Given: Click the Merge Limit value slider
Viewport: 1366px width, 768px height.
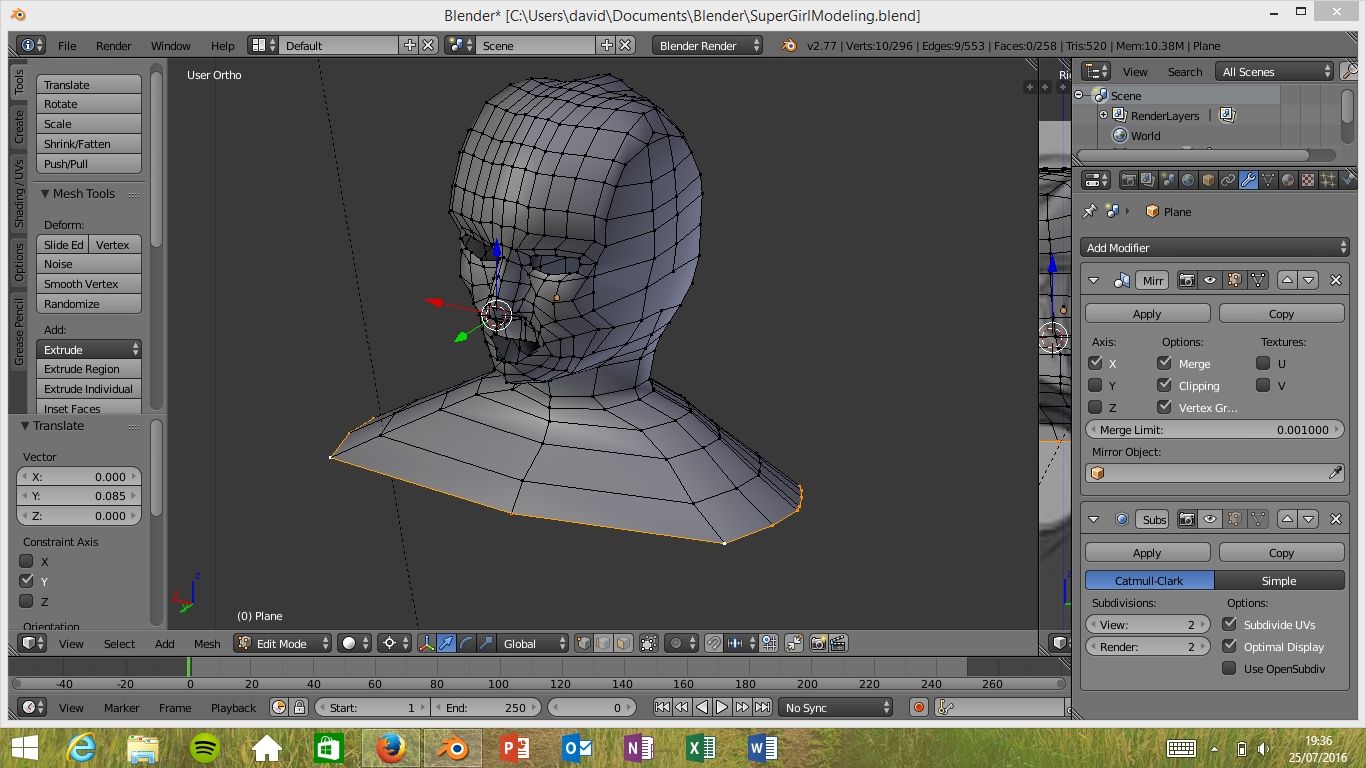Looking at the screenshot, I should click(1214, 430).
